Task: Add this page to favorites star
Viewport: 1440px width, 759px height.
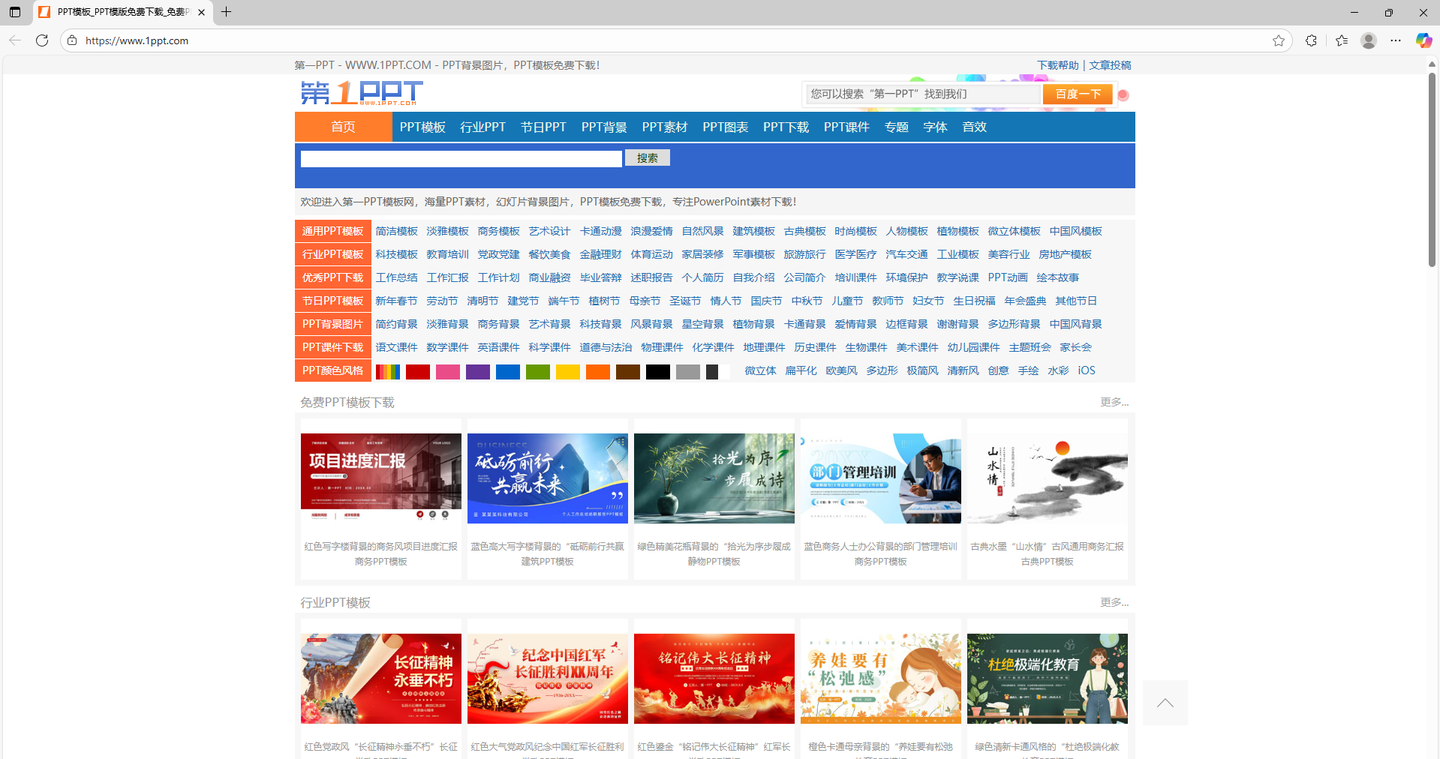Action: 1279,41
